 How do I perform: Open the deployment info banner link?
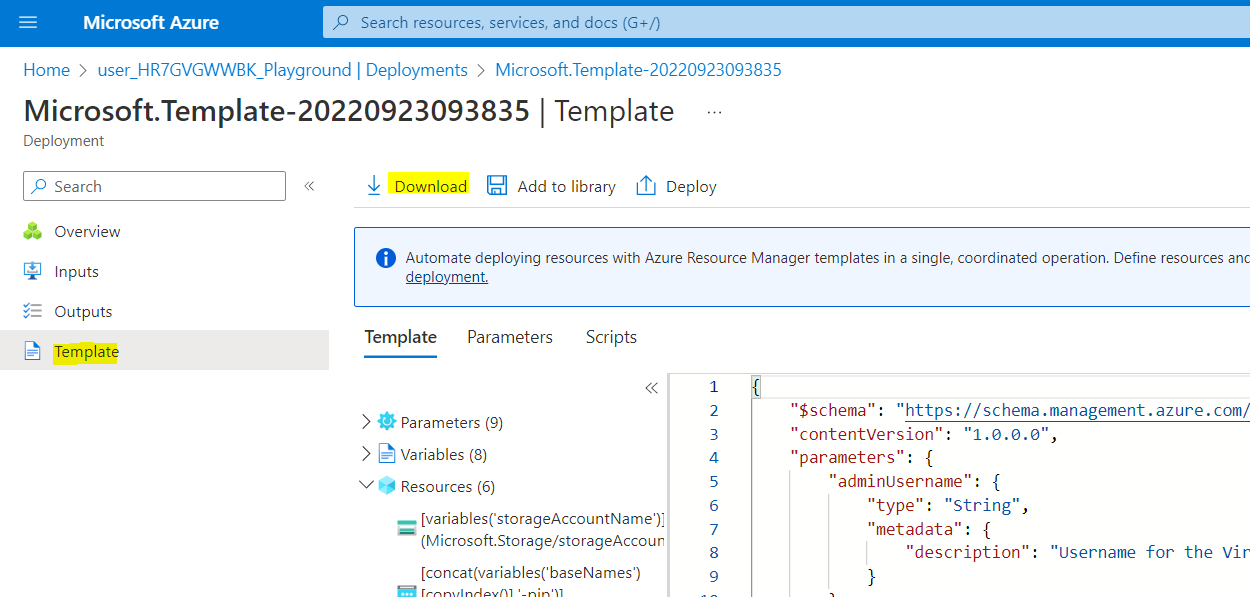point(446,277)
